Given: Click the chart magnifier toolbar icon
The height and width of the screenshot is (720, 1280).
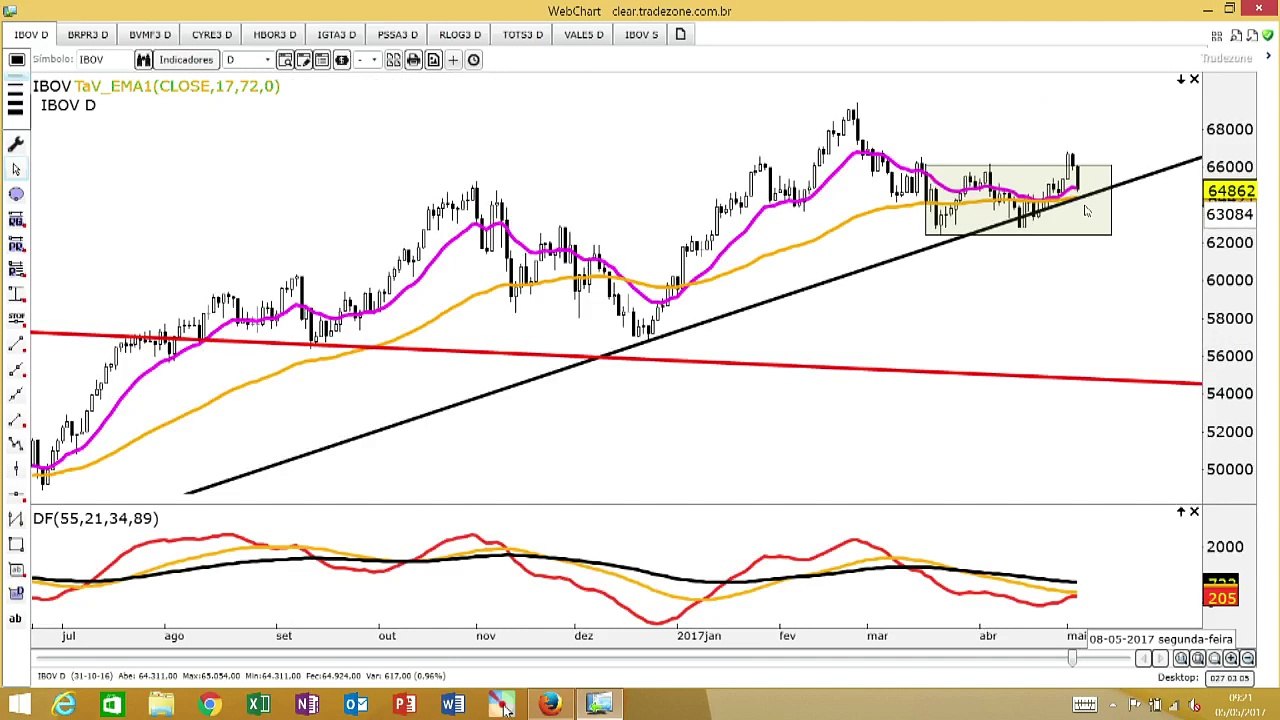Looking at the screenshot, I should pyautogui.click(x=285, y=60).
